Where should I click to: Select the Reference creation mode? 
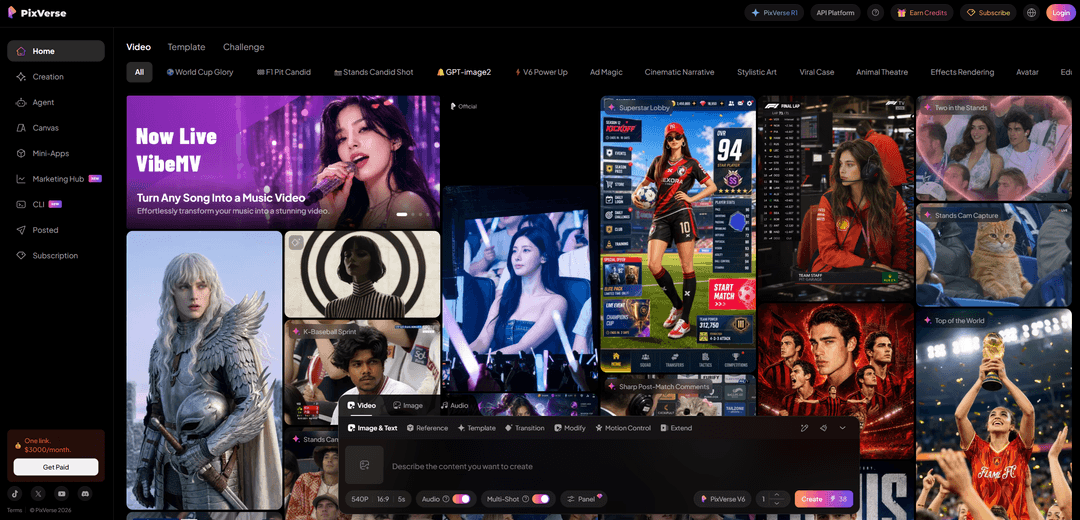click(427, 428)
